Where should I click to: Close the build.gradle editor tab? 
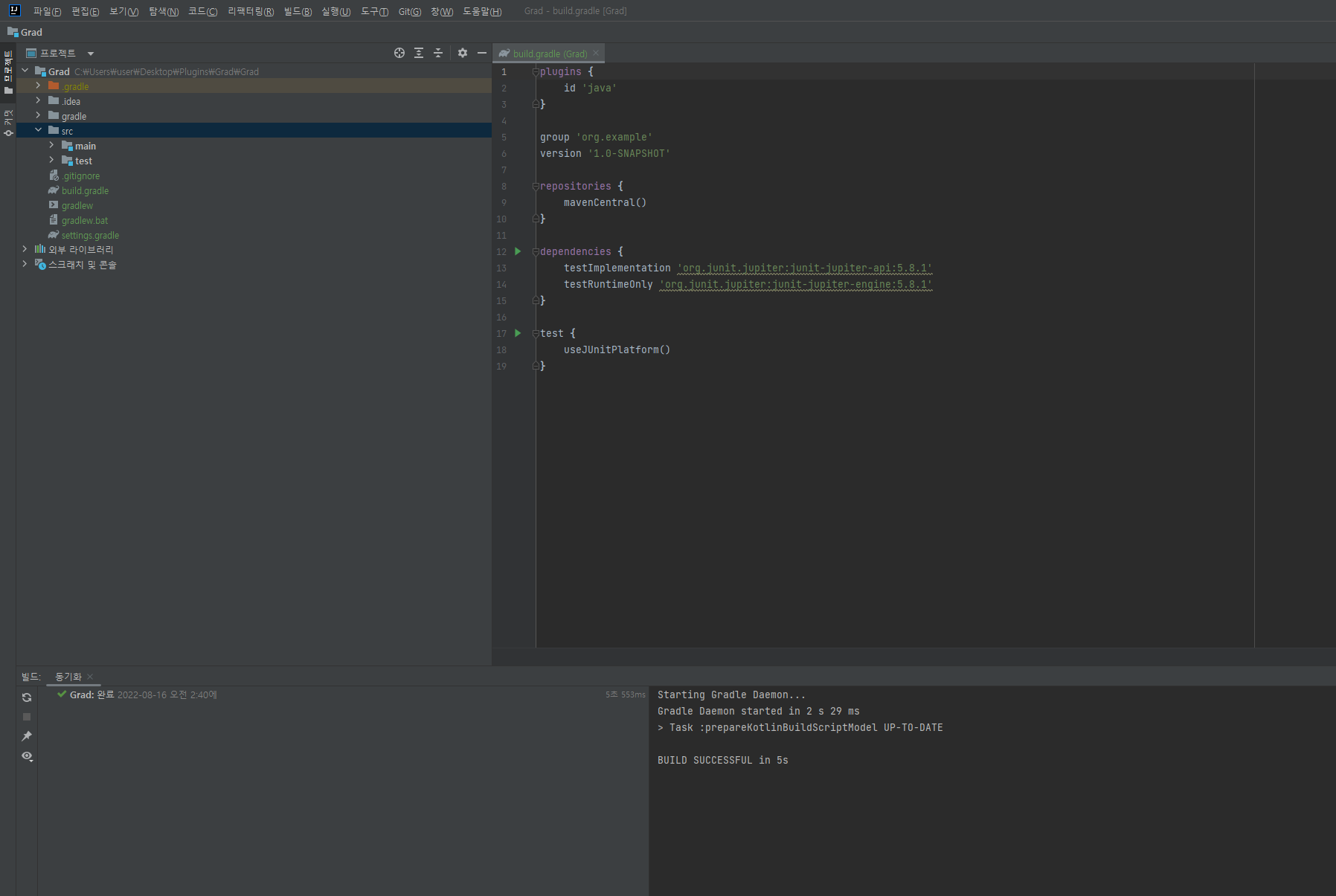click(596, 53)
